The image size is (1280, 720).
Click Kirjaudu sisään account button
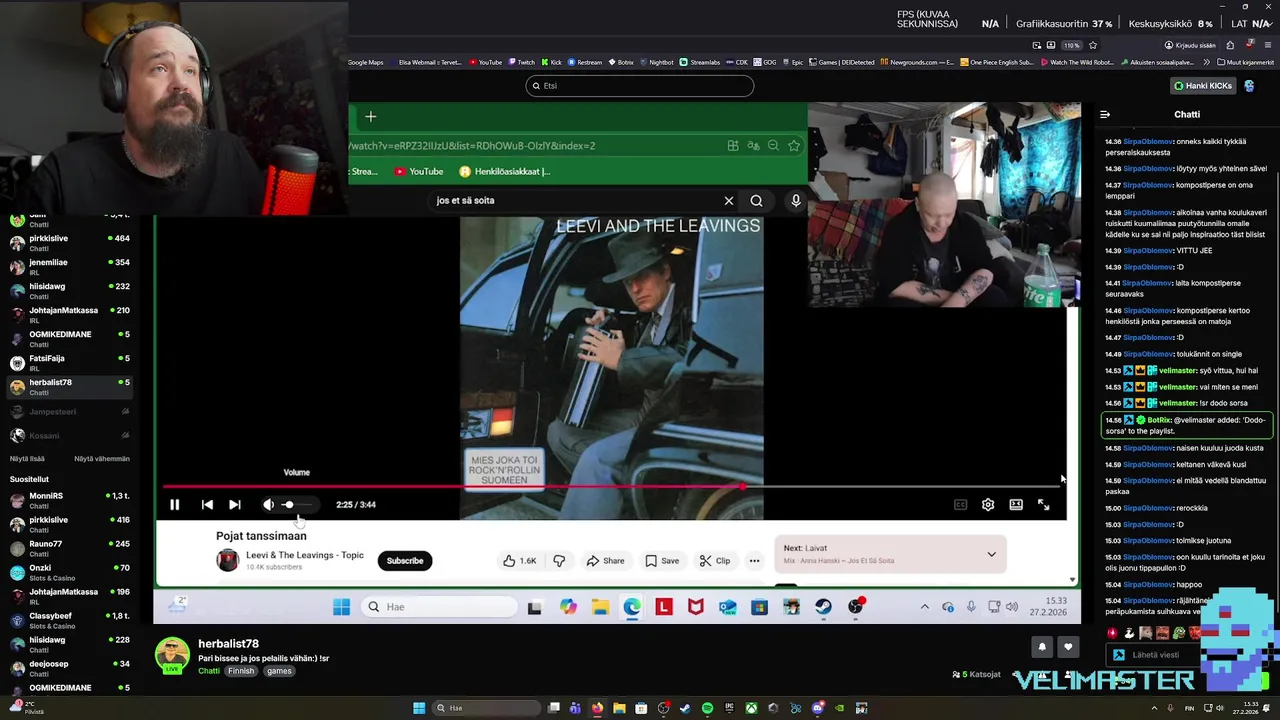tap(1190, 45)
